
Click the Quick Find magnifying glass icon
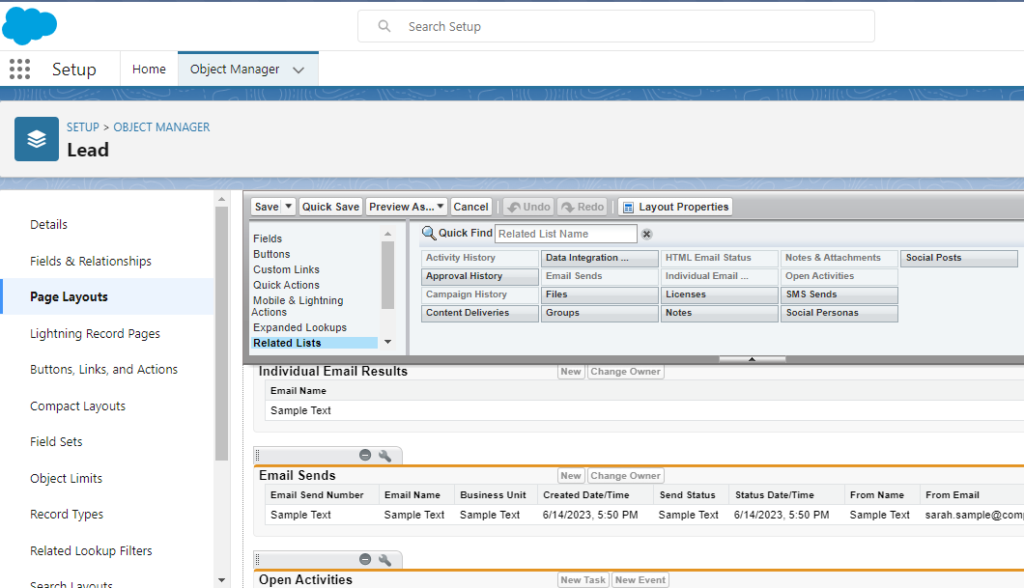click(427, 232)
